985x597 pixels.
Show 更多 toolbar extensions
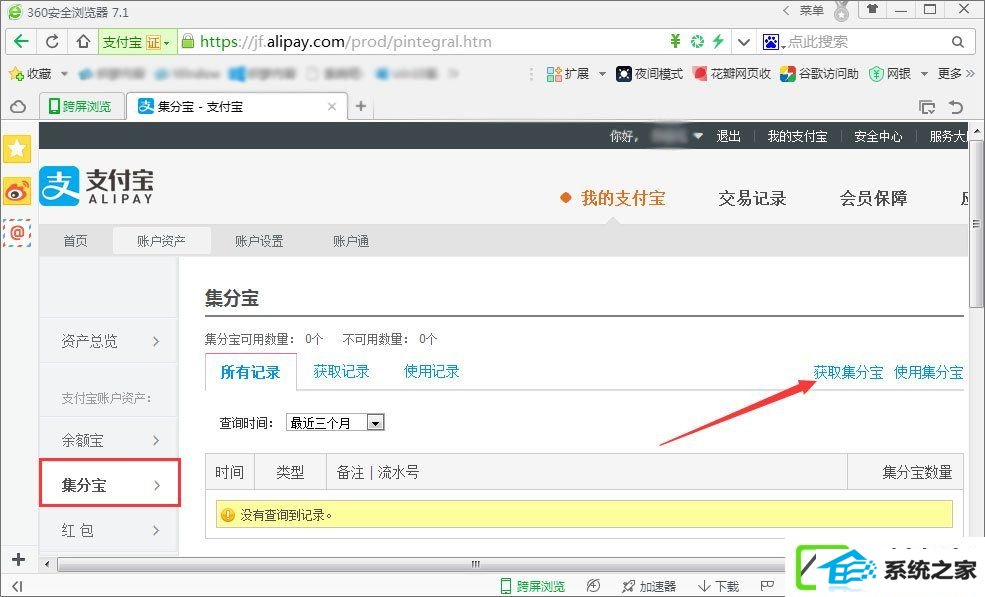(x=956, y=74)
